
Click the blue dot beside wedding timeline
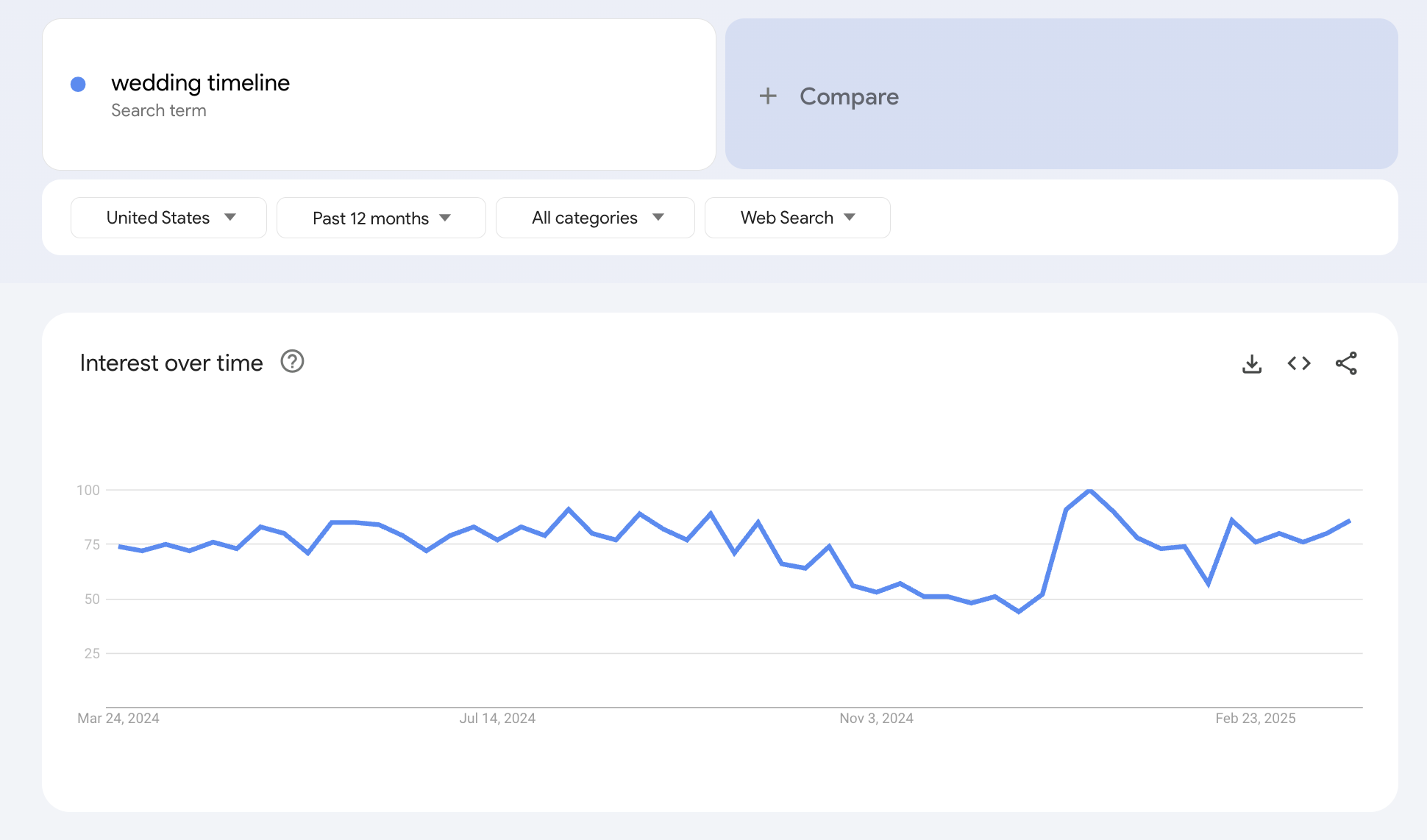(x=78, y=85)
